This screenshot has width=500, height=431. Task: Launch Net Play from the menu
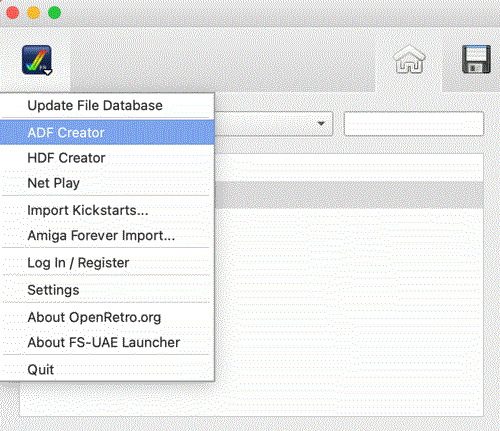click(107, 183)
